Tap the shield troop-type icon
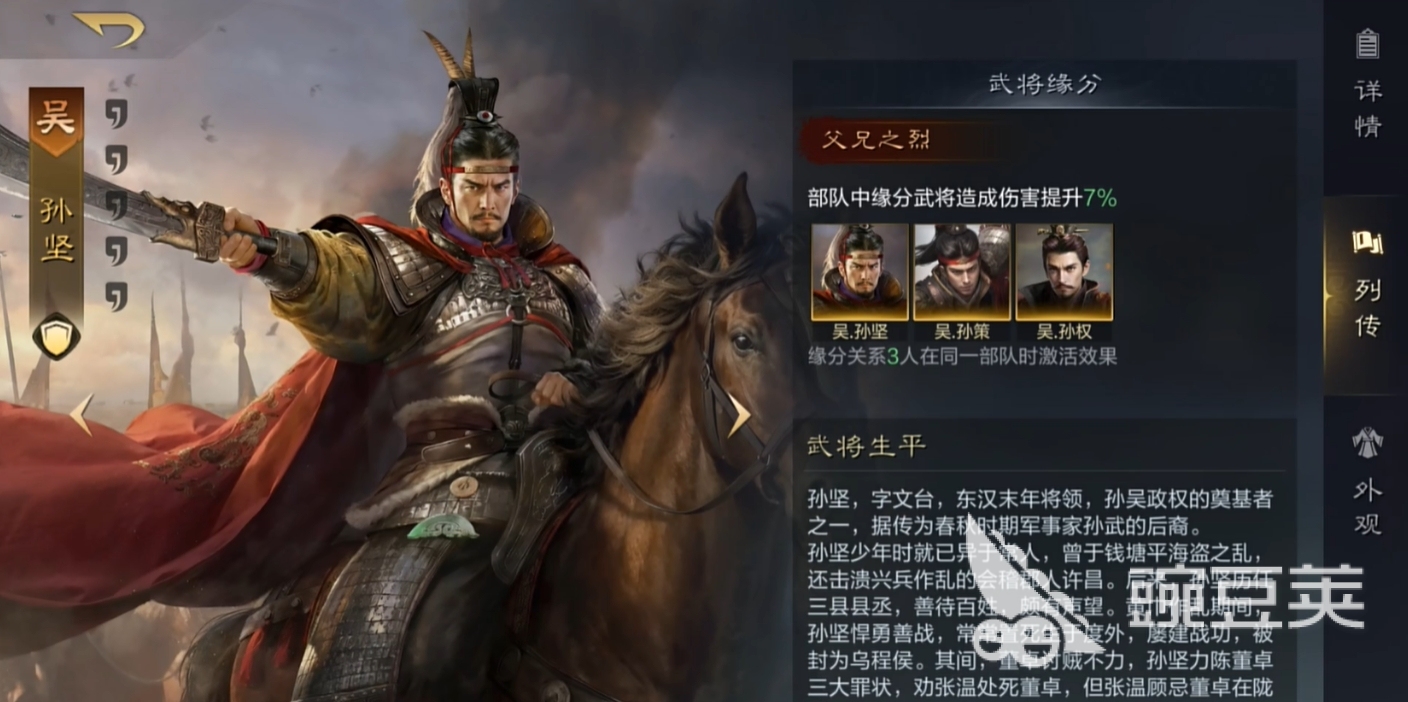This screenshot has width=1408, height=702. [56, 336]
